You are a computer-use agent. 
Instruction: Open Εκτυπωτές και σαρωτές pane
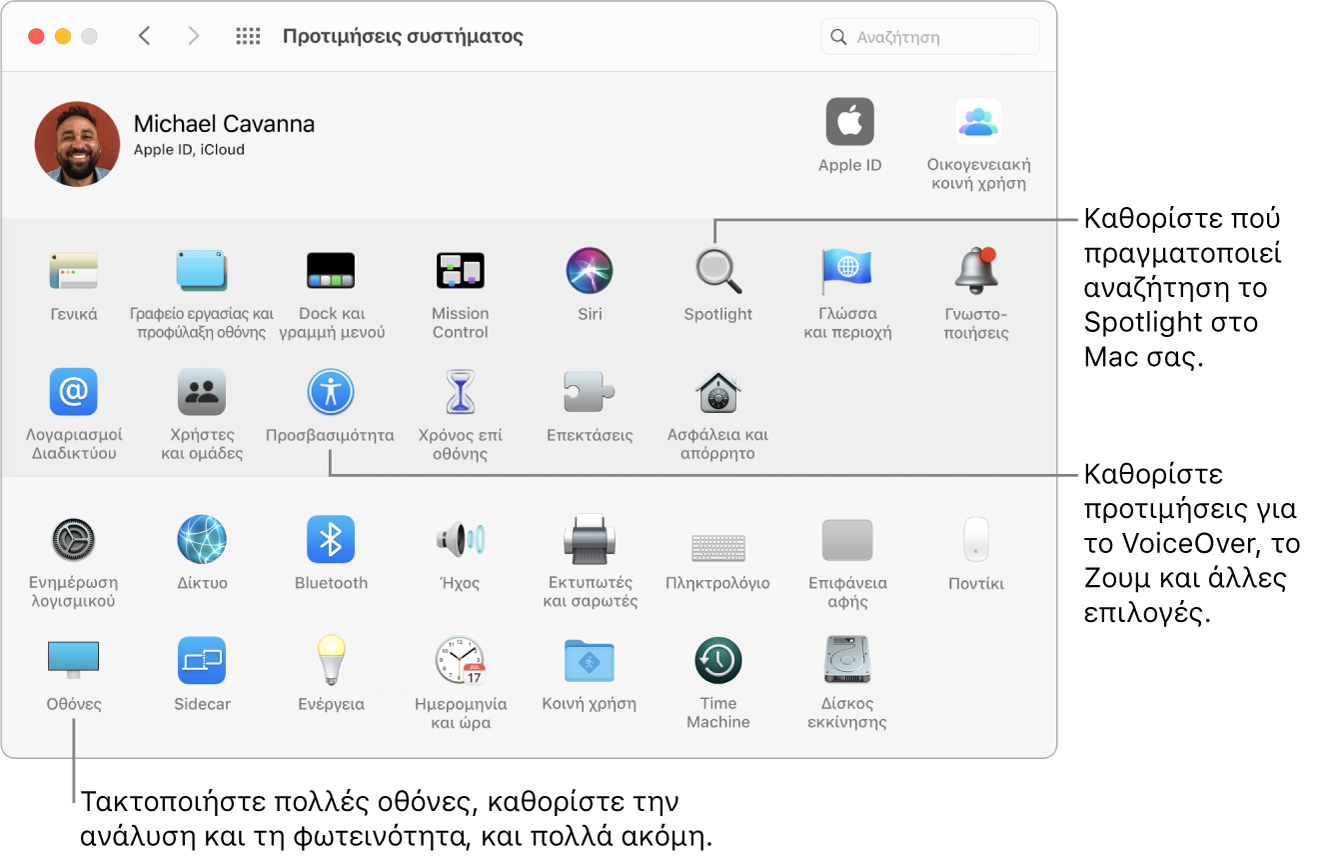590,540
